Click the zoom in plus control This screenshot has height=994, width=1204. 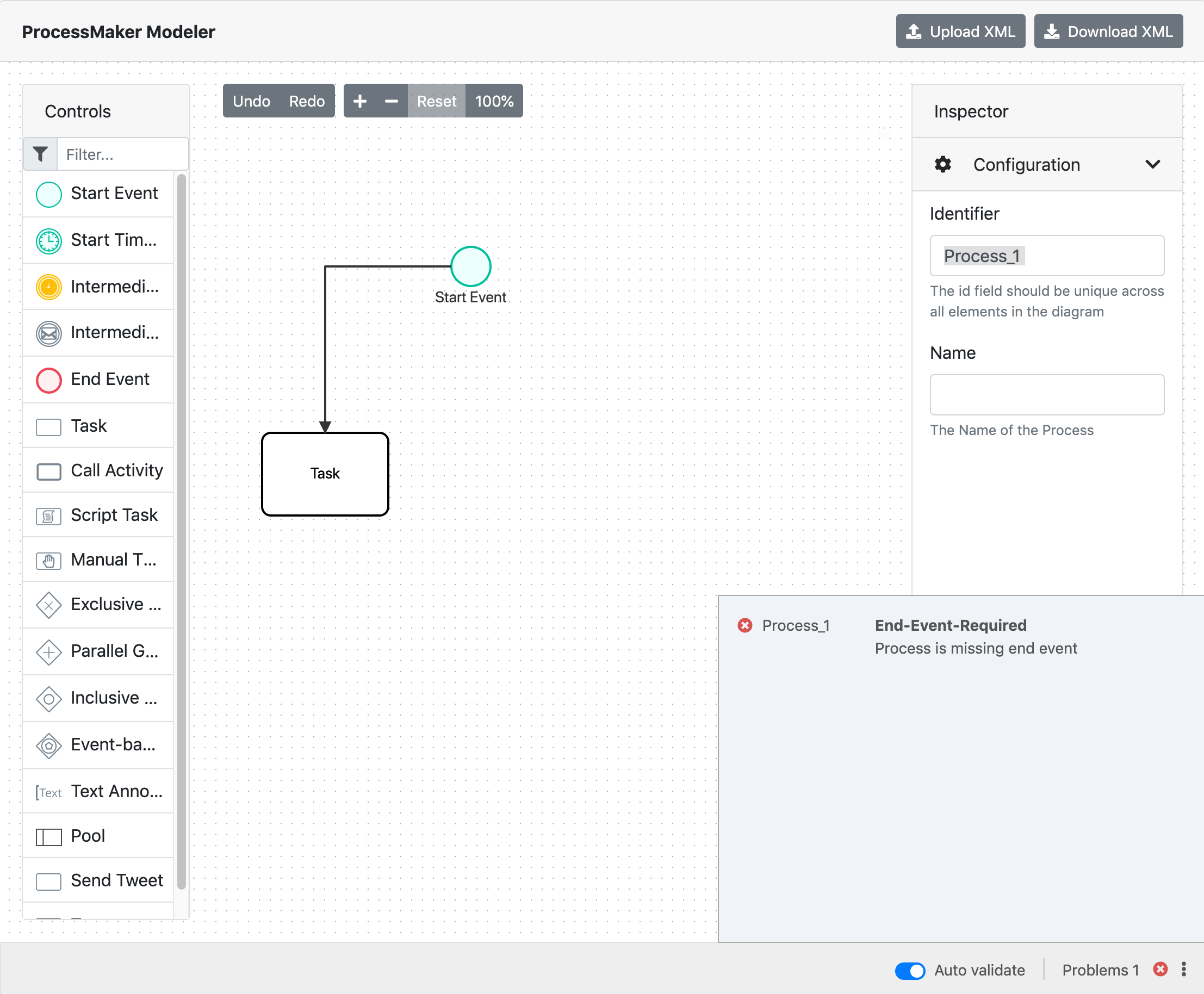(359, 100)
